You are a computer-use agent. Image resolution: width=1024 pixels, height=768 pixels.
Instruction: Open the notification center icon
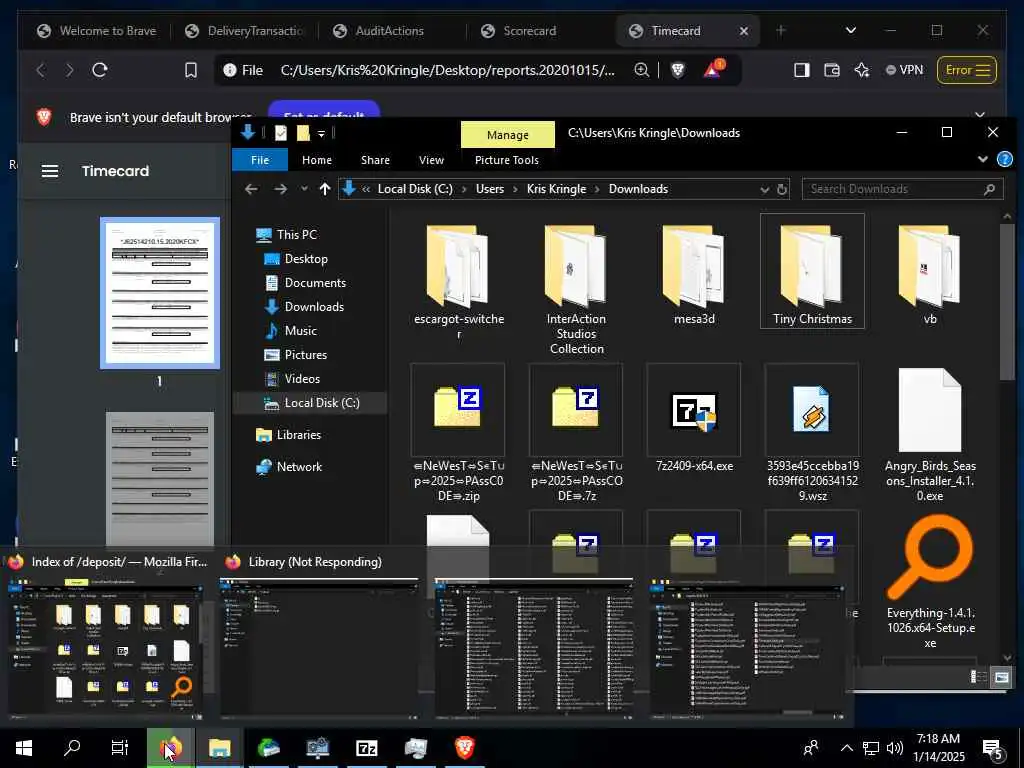pos(993,748)
